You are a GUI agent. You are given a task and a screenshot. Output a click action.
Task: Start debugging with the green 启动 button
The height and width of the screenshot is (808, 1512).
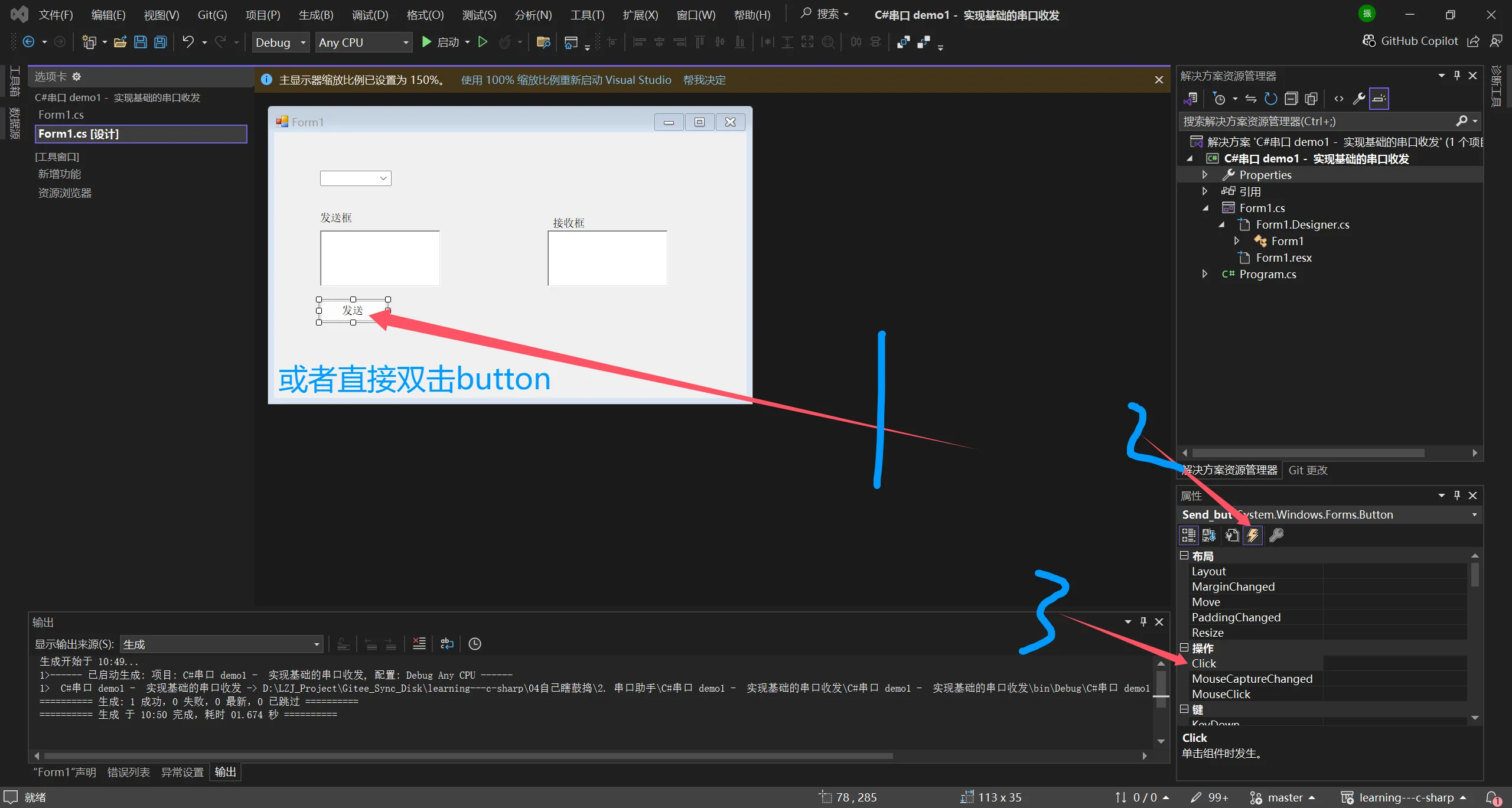441,42
